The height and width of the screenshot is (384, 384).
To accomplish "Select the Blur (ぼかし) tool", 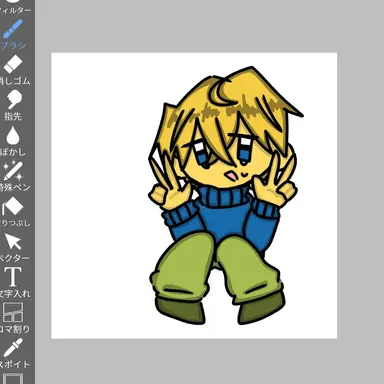I will click(x=13, y=140).
